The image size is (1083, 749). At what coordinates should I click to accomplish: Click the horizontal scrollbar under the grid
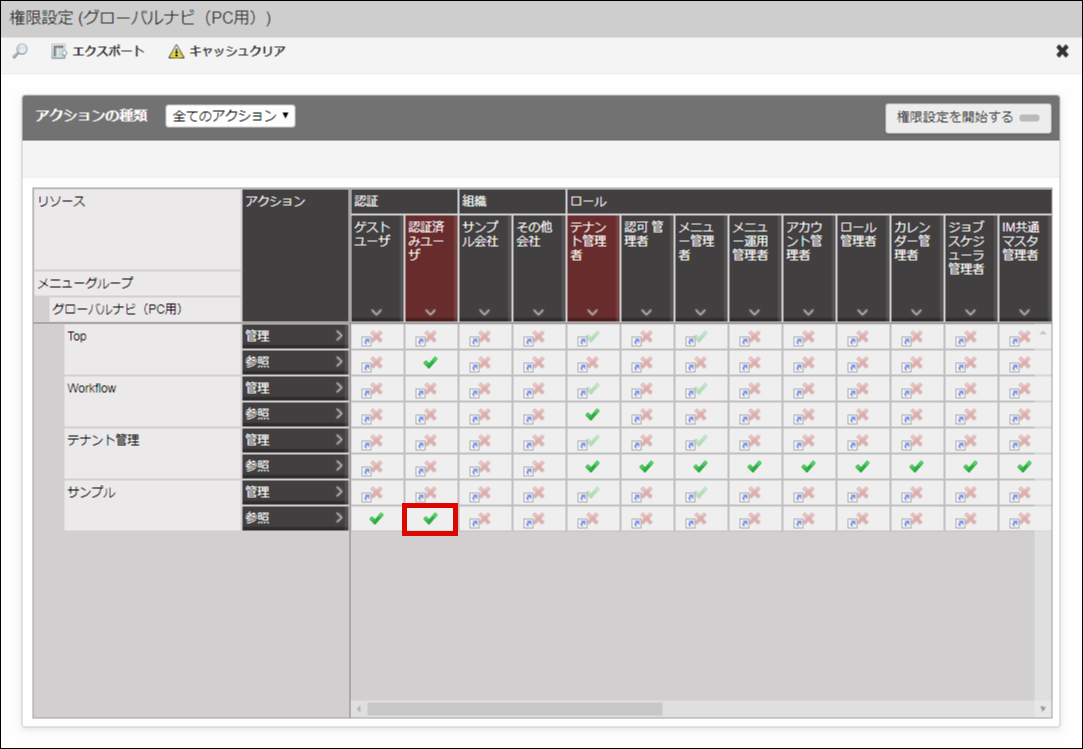click(x=514, y=709)
